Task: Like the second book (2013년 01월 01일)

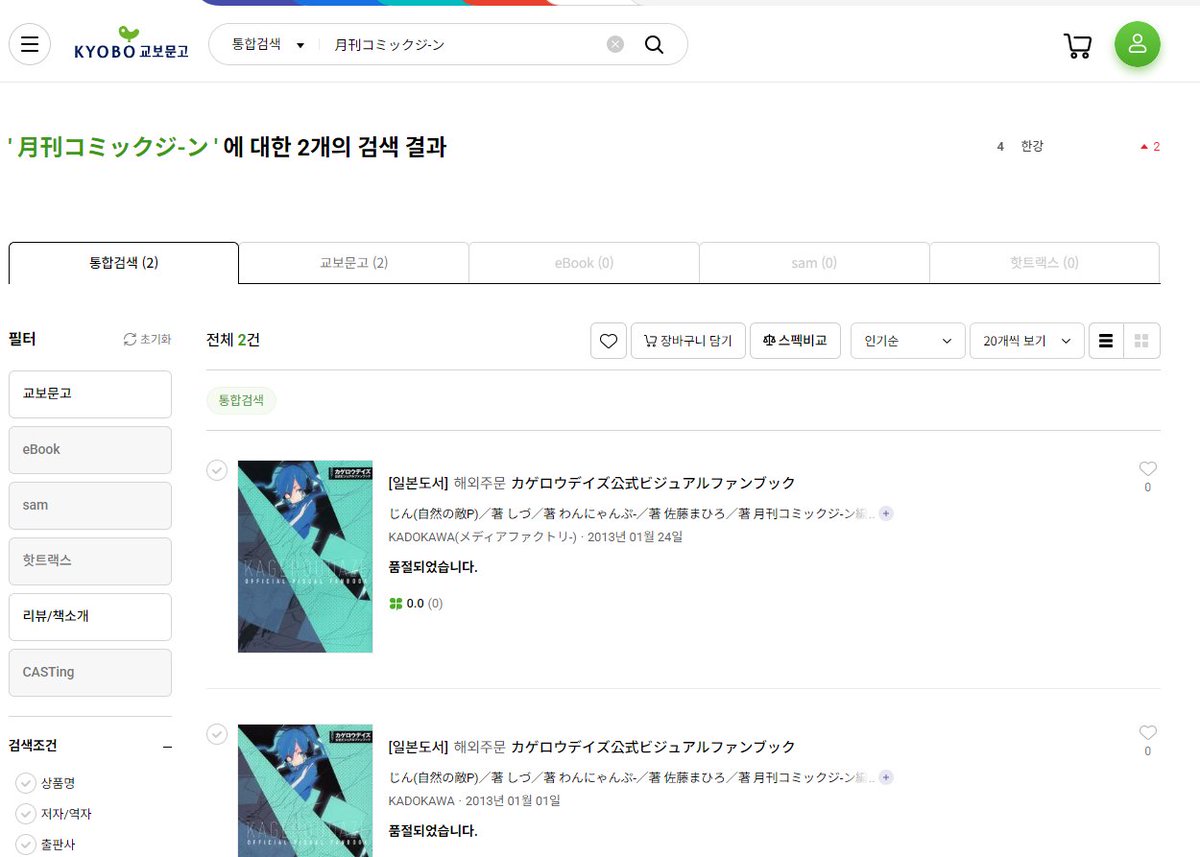Action: tap(1148, 732)
